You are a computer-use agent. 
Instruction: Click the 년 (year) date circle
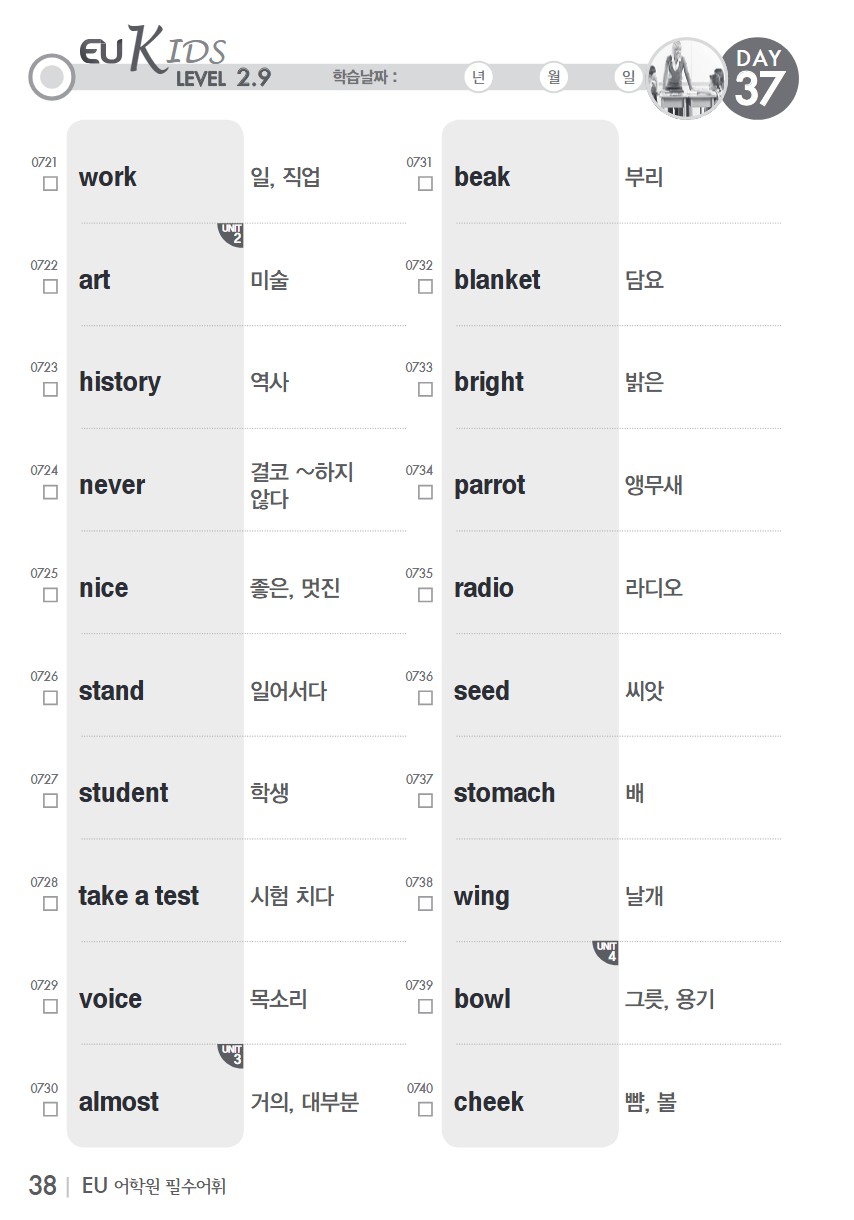pyautogui.click(x=479, y=77)
